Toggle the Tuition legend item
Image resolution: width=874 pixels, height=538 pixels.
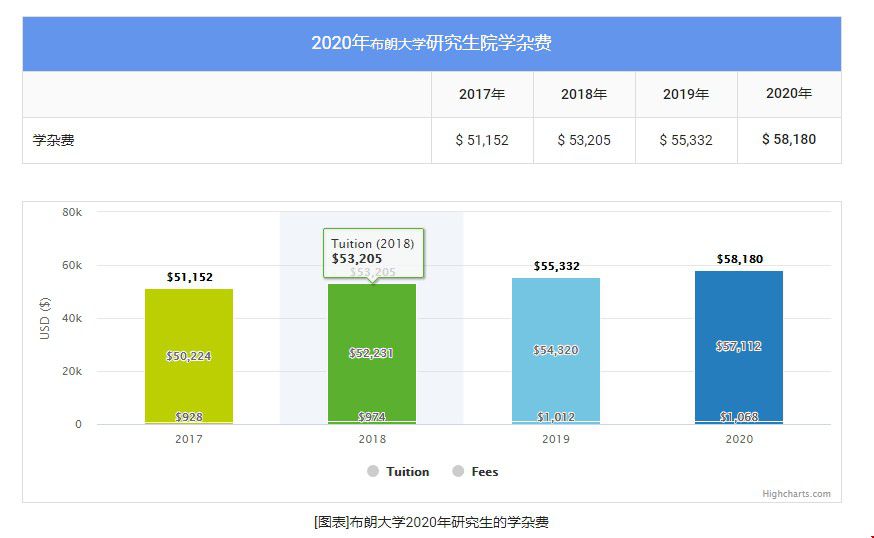399,472
